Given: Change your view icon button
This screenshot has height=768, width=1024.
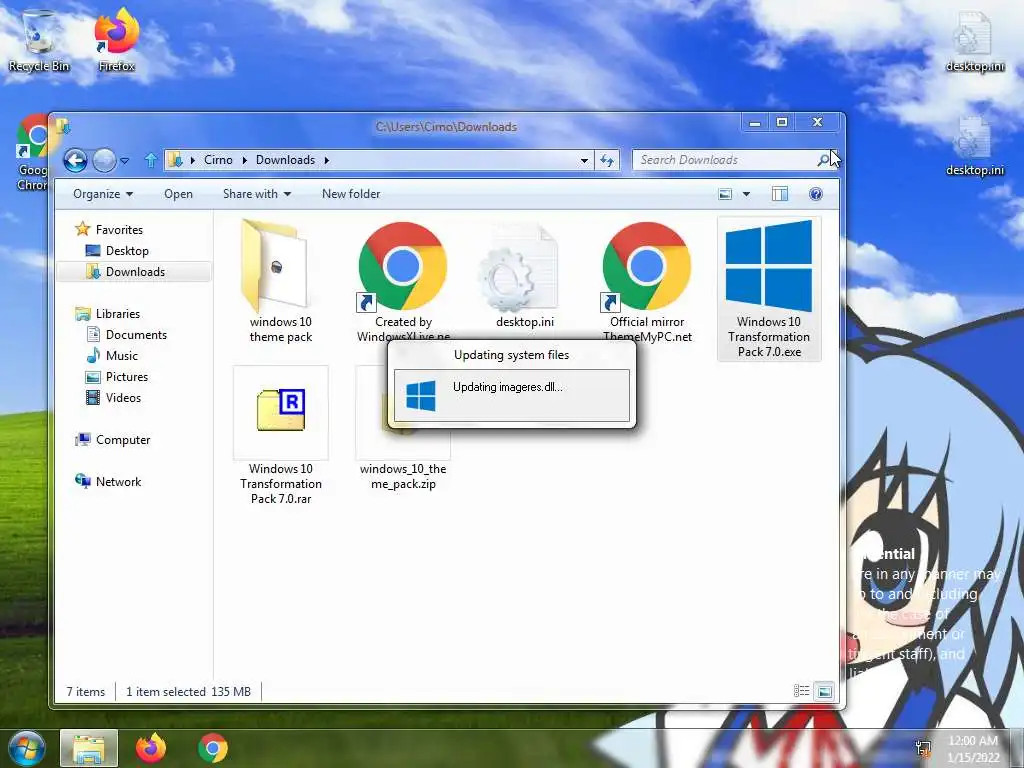Looking at the screenshot, I should point(725,194).
